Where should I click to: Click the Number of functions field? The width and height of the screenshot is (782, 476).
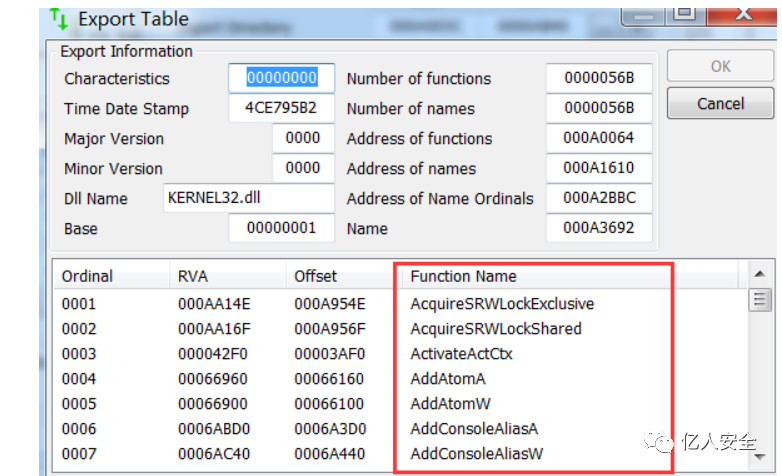(599, 78)
